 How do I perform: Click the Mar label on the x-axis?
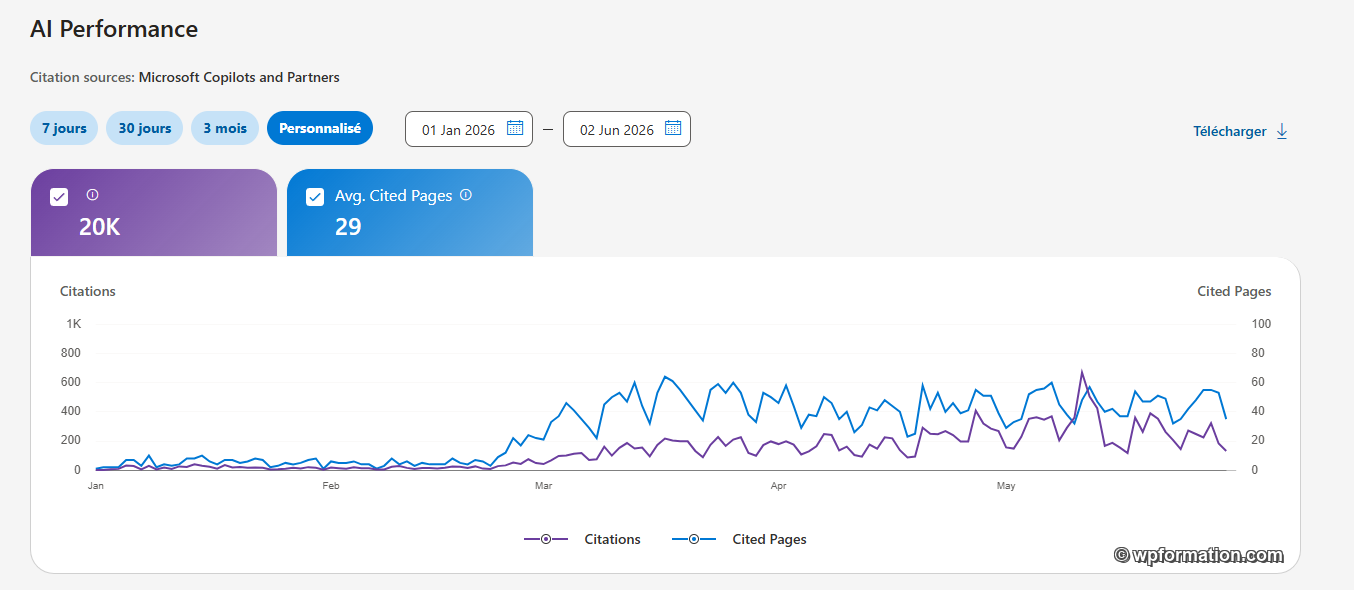(x=543, y=486)
